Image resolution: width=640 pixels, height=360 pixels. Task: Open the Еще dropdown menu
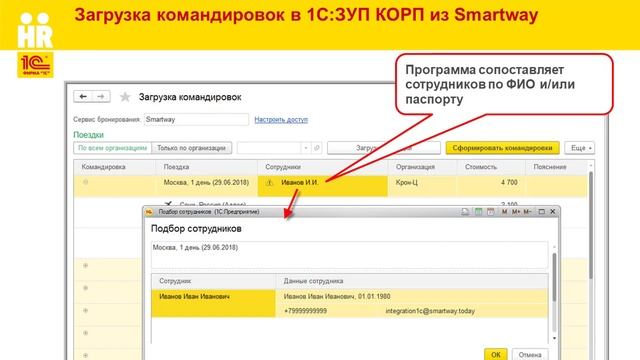click(580, 148)
